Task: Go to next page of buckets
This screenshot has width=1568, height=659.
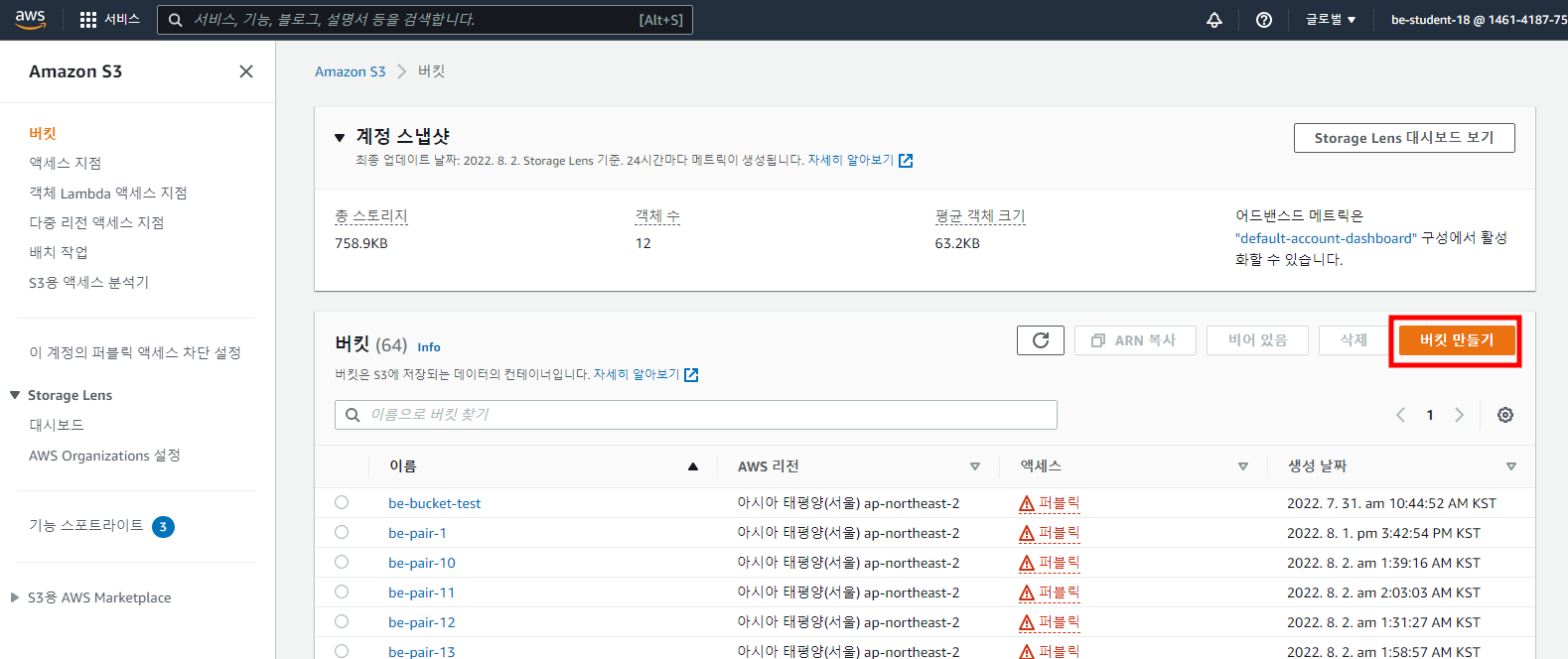Action: (1459, 415)
